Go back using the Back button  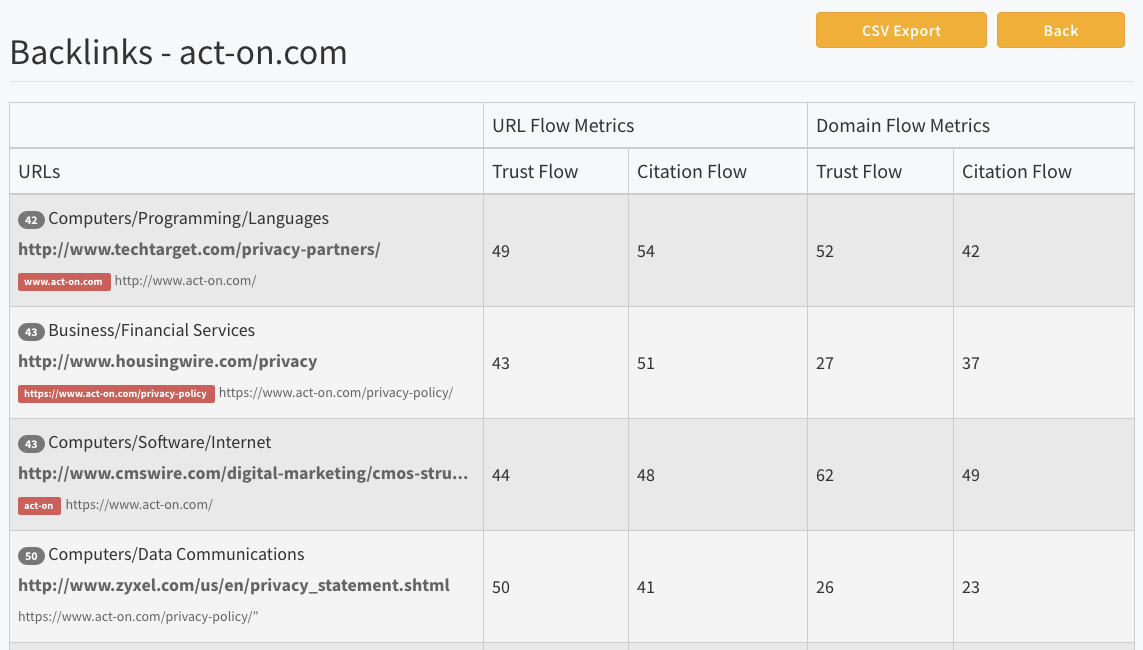1061,30
